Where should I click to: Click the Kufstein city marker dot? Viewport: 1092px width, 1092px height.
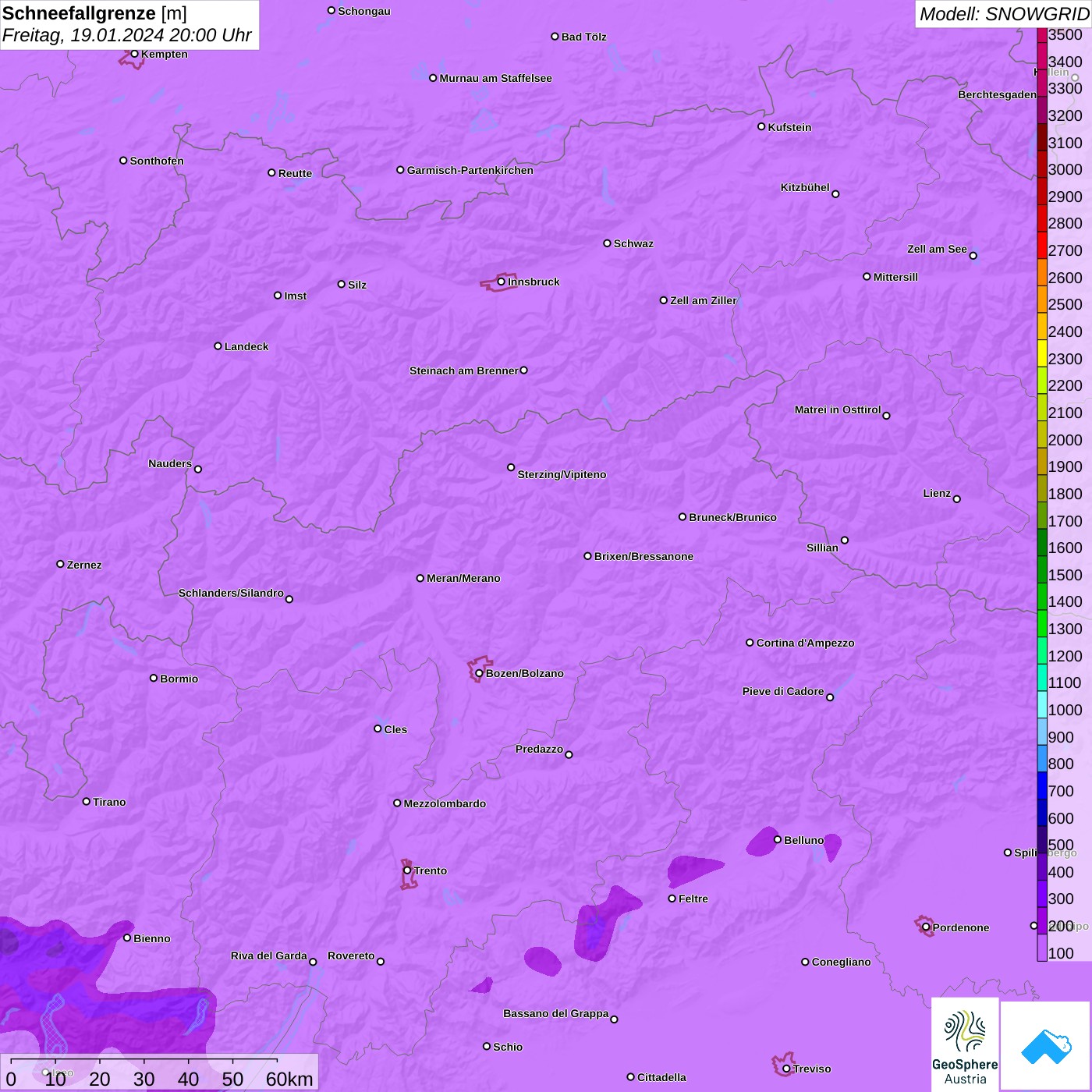click(x=761, y=126)
